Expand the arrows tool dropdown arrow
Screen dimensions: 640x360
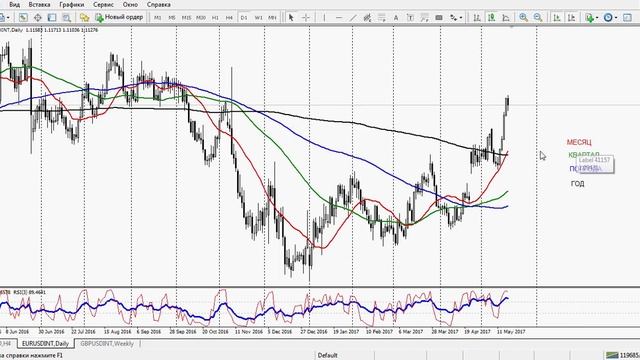(x=461, y=18)
